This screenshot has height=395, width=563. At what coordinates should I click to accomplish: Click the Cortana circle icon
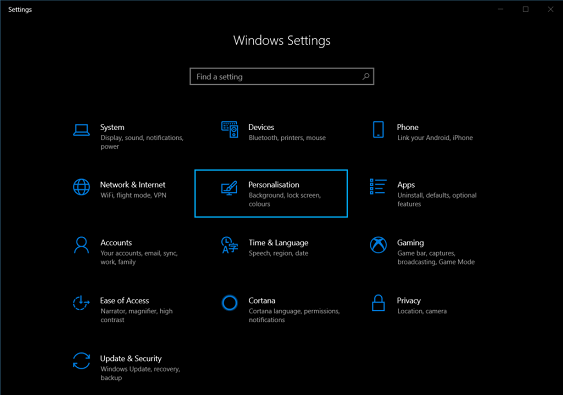tap(229, 303)
